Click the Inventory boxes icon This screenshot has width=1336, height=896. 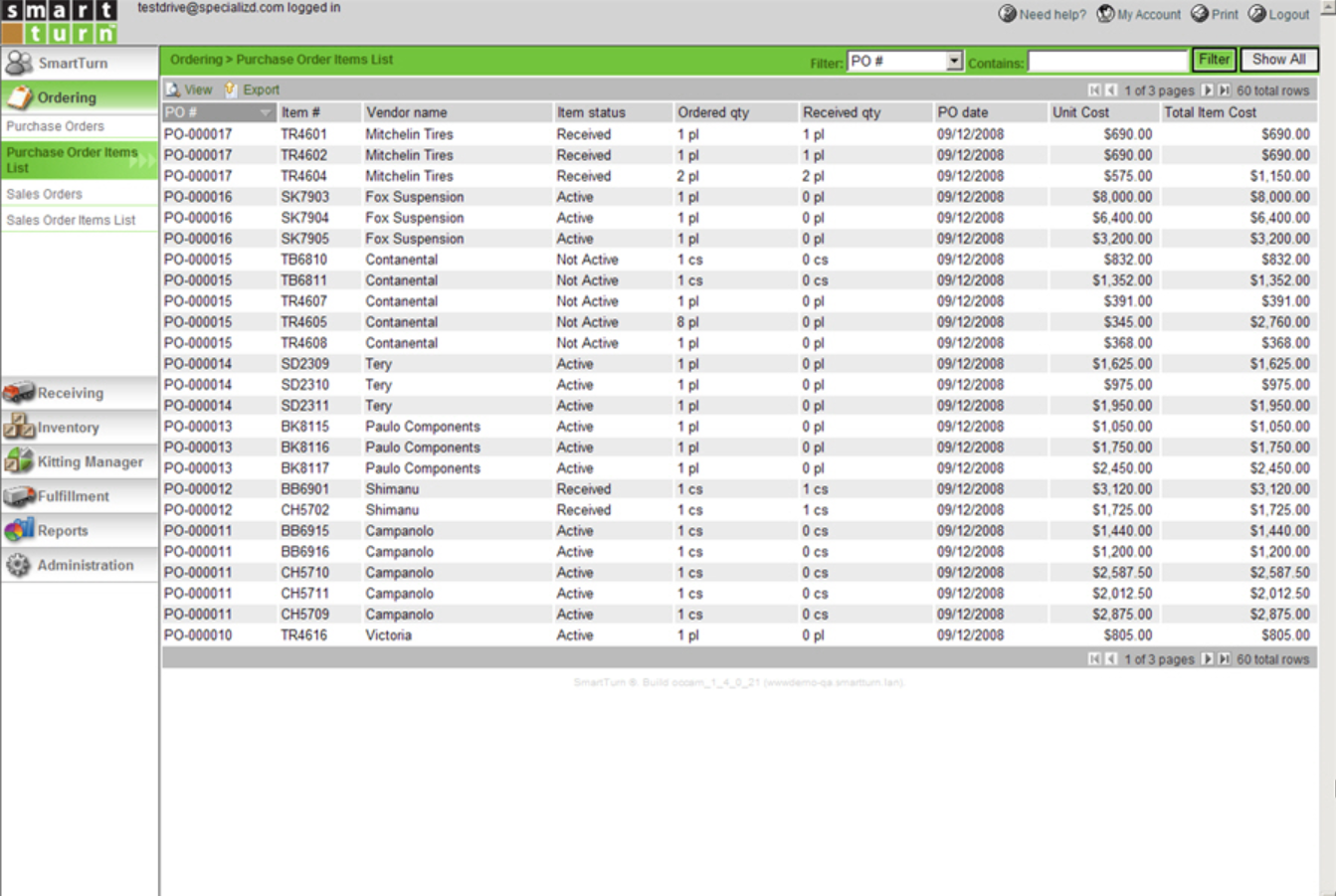click(x=19, y=427)
